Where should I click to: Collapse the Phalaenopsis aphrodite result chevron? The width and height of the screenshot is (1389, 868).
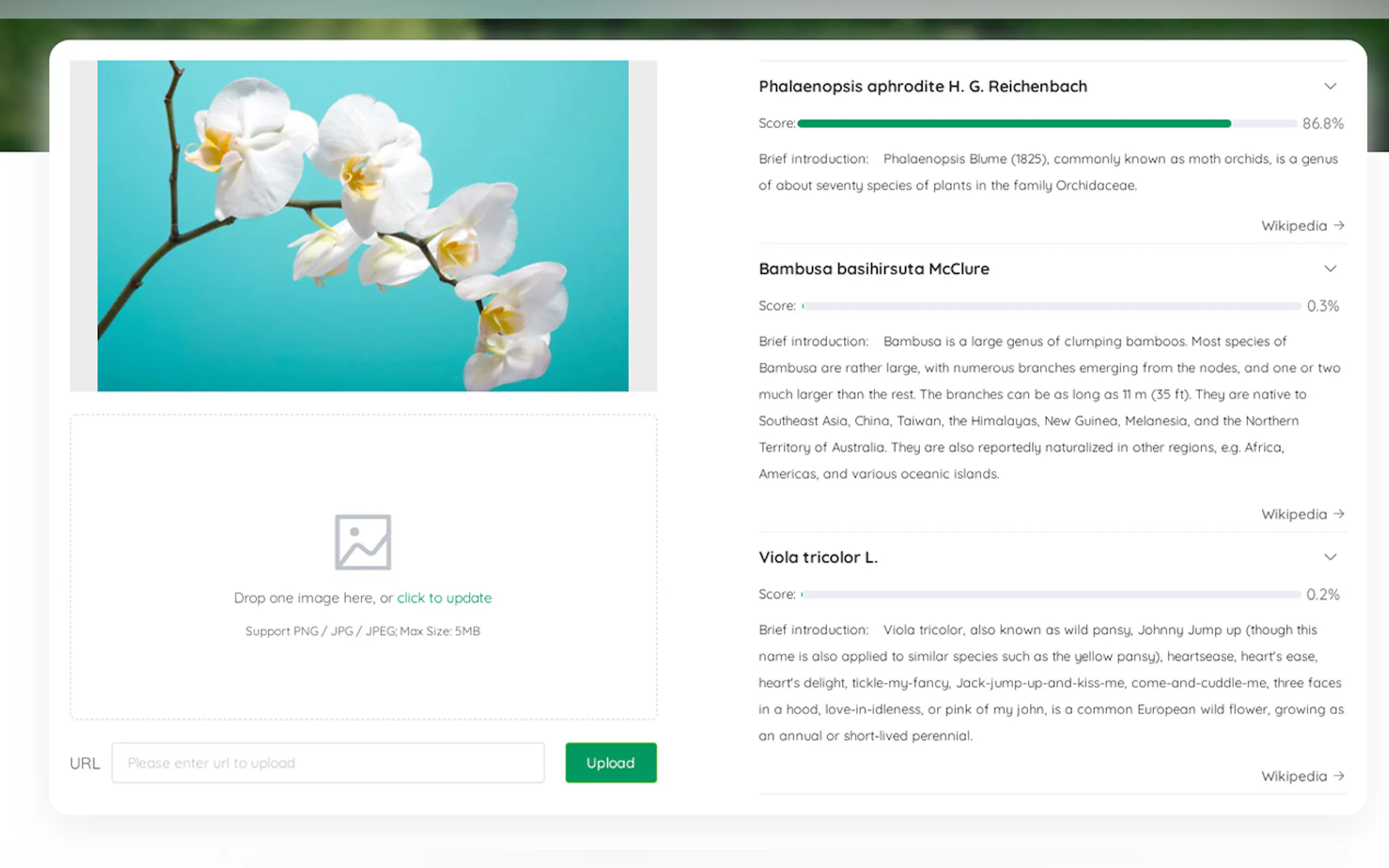pos(1330,86)
